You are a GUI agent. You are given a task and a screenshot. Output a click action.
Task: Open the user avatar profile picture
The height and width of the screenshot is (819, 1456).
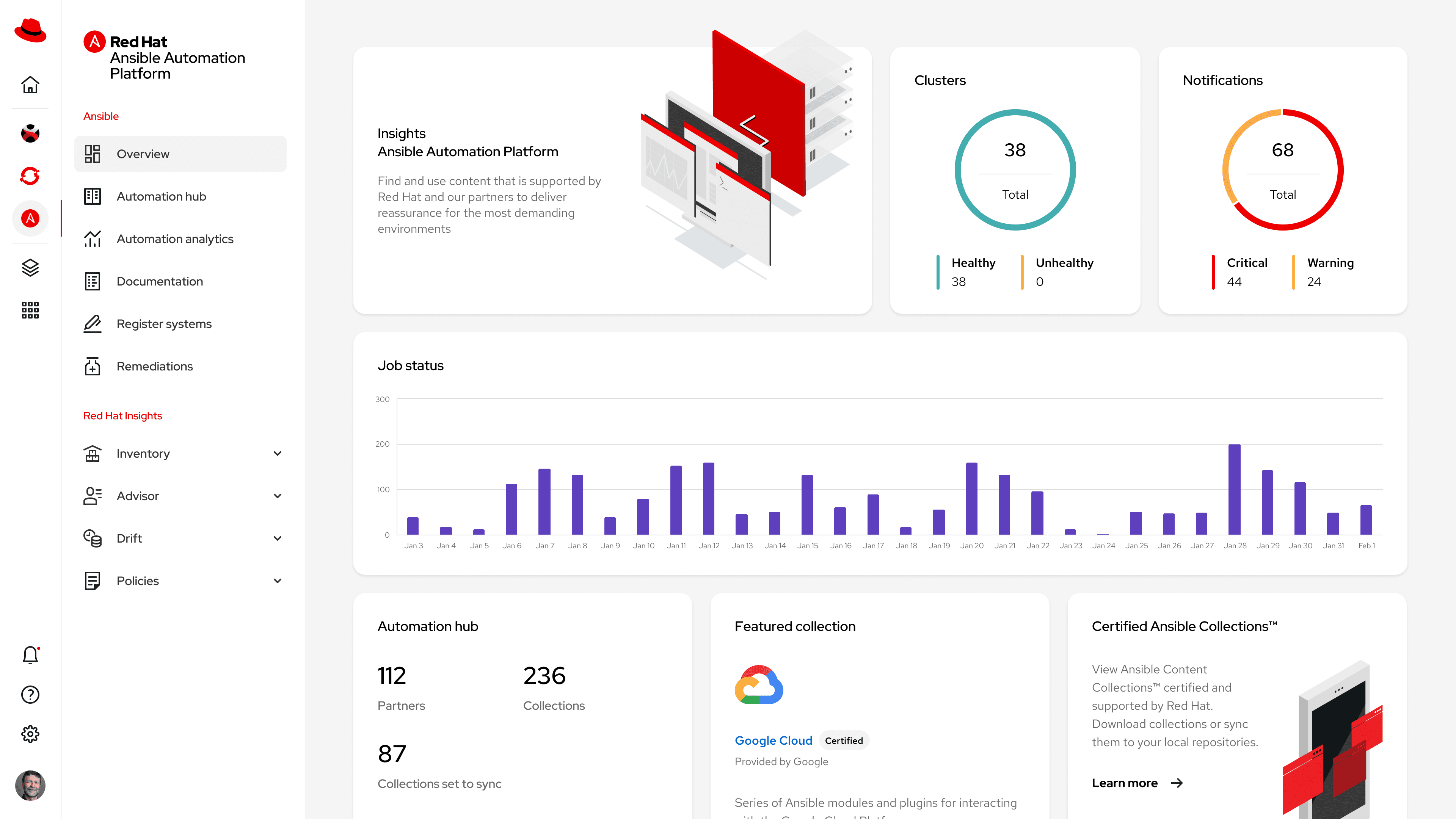coord(30,785)
